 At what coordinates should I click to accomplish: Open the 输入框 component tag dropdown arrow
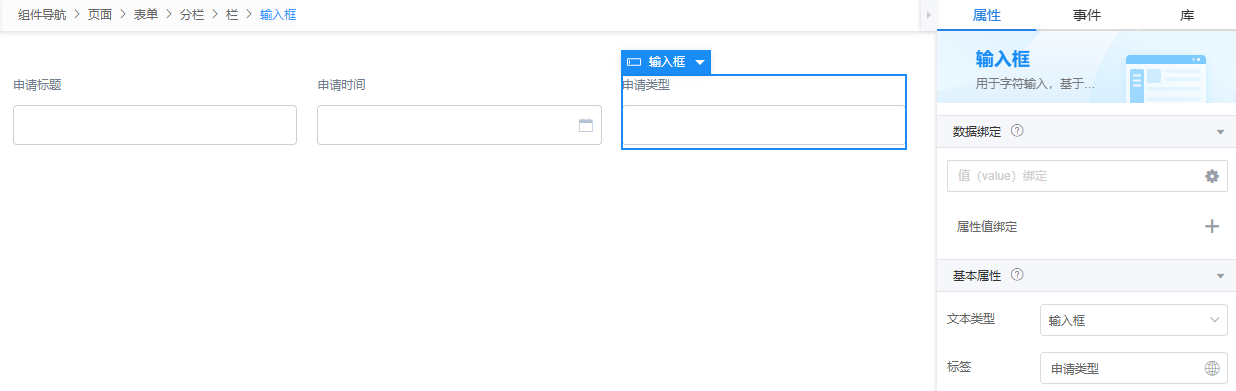[700, 62]
